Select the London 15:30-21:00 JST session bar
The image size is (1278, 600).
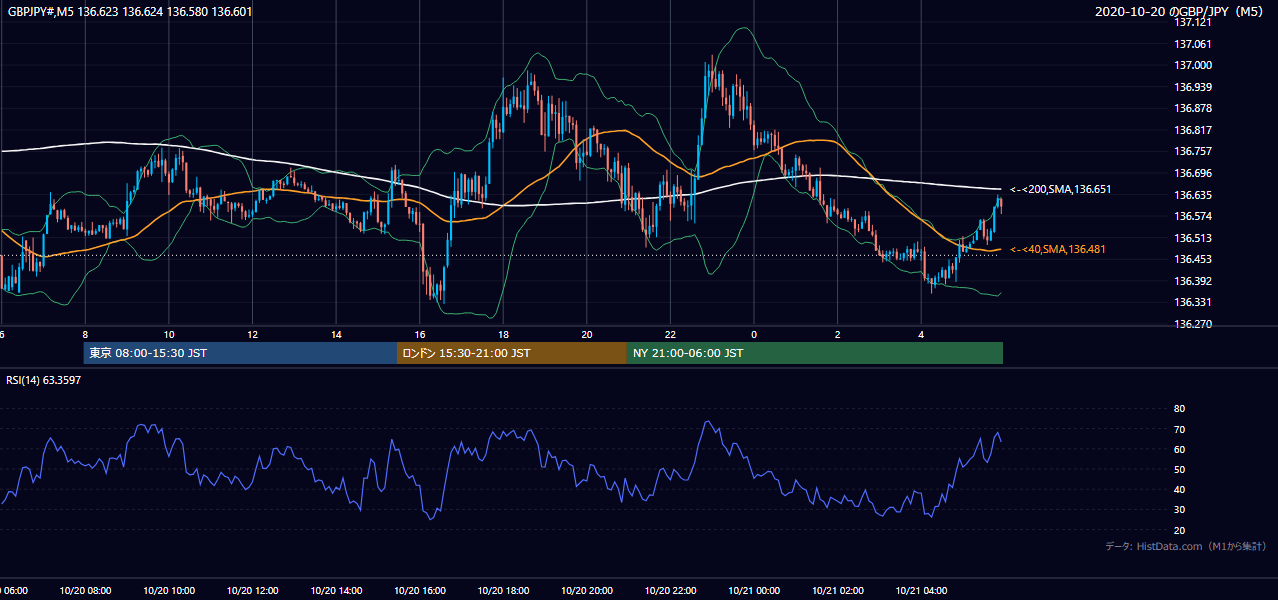(512, 353)
